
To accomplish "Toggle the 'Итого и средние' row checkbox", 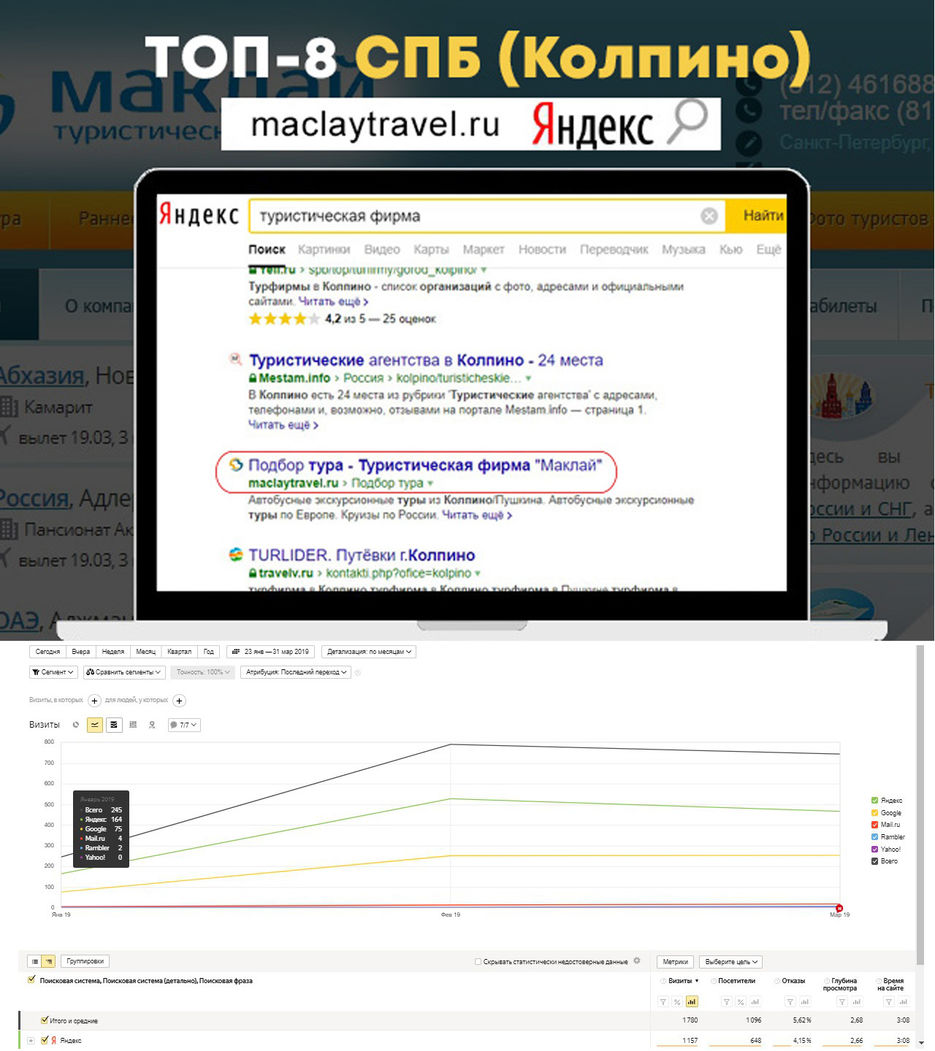I will pyautogui.click(x=44, y=1020).
